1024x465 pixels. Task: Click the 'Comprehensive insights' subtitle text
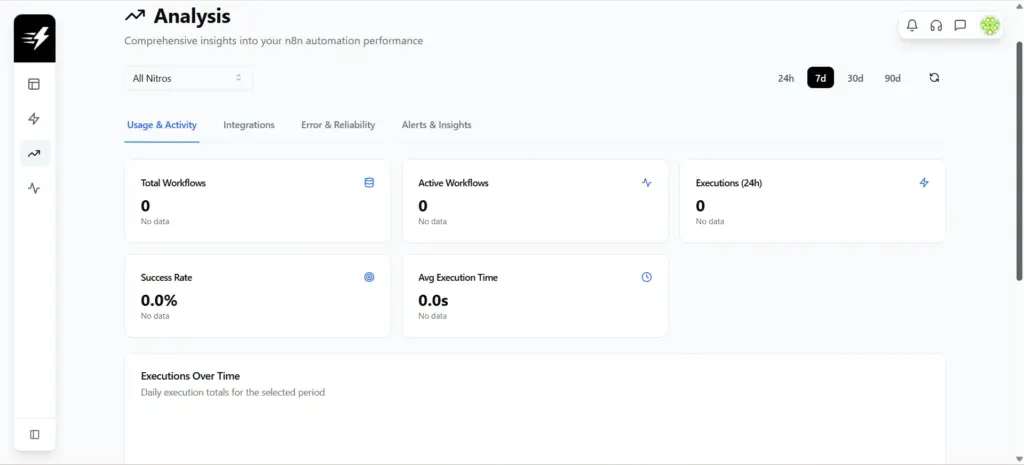click(274, 40)
